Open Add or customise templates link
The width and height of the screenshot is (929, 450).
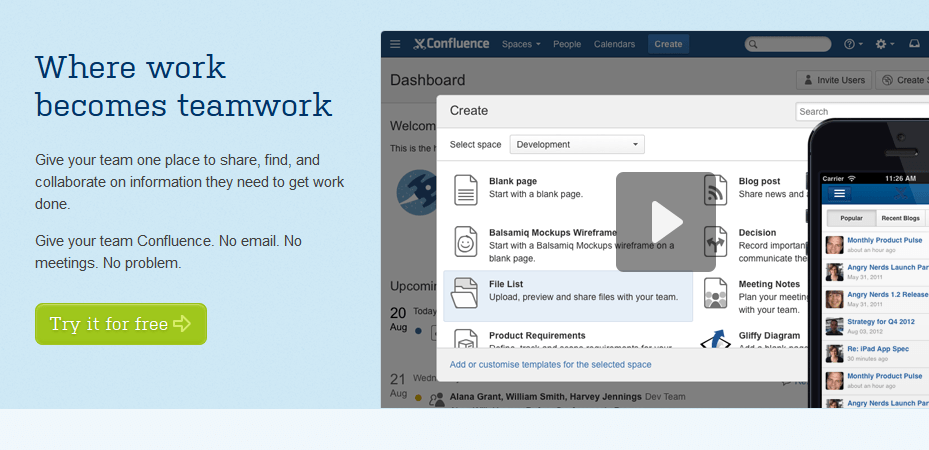[550, 364]
